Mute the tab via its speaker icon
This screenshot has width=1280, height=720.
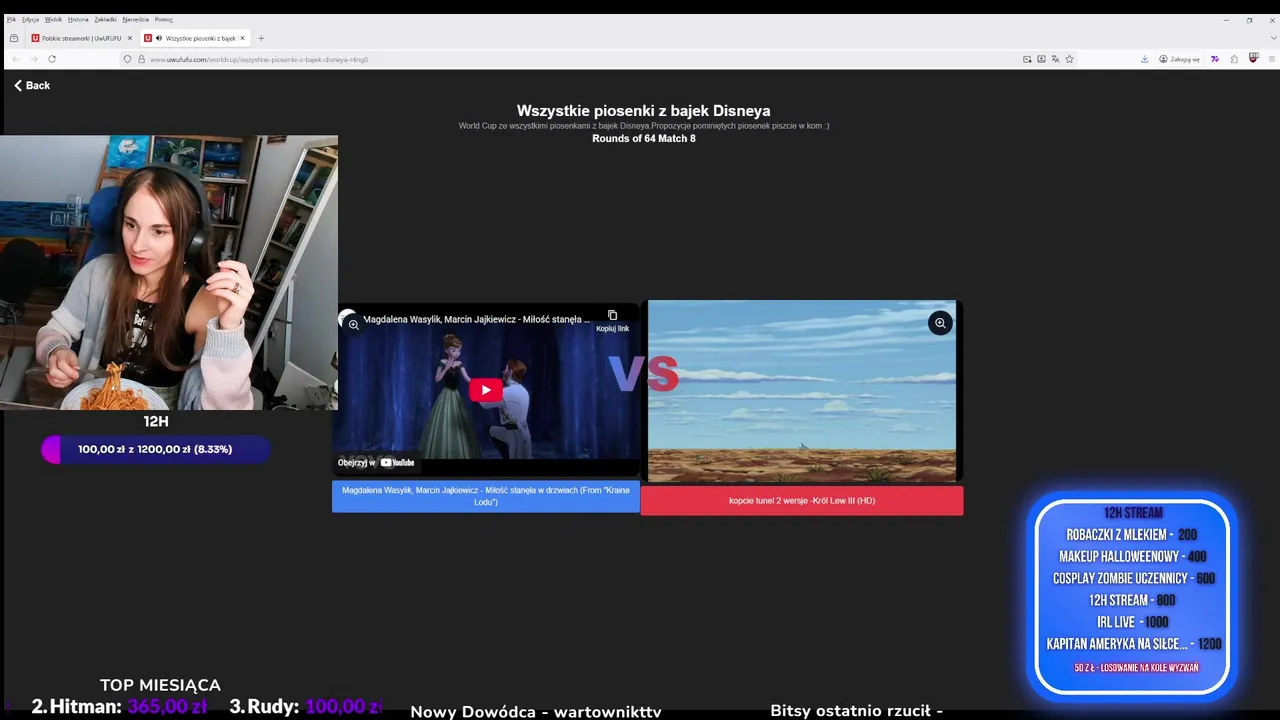[159, 38]
